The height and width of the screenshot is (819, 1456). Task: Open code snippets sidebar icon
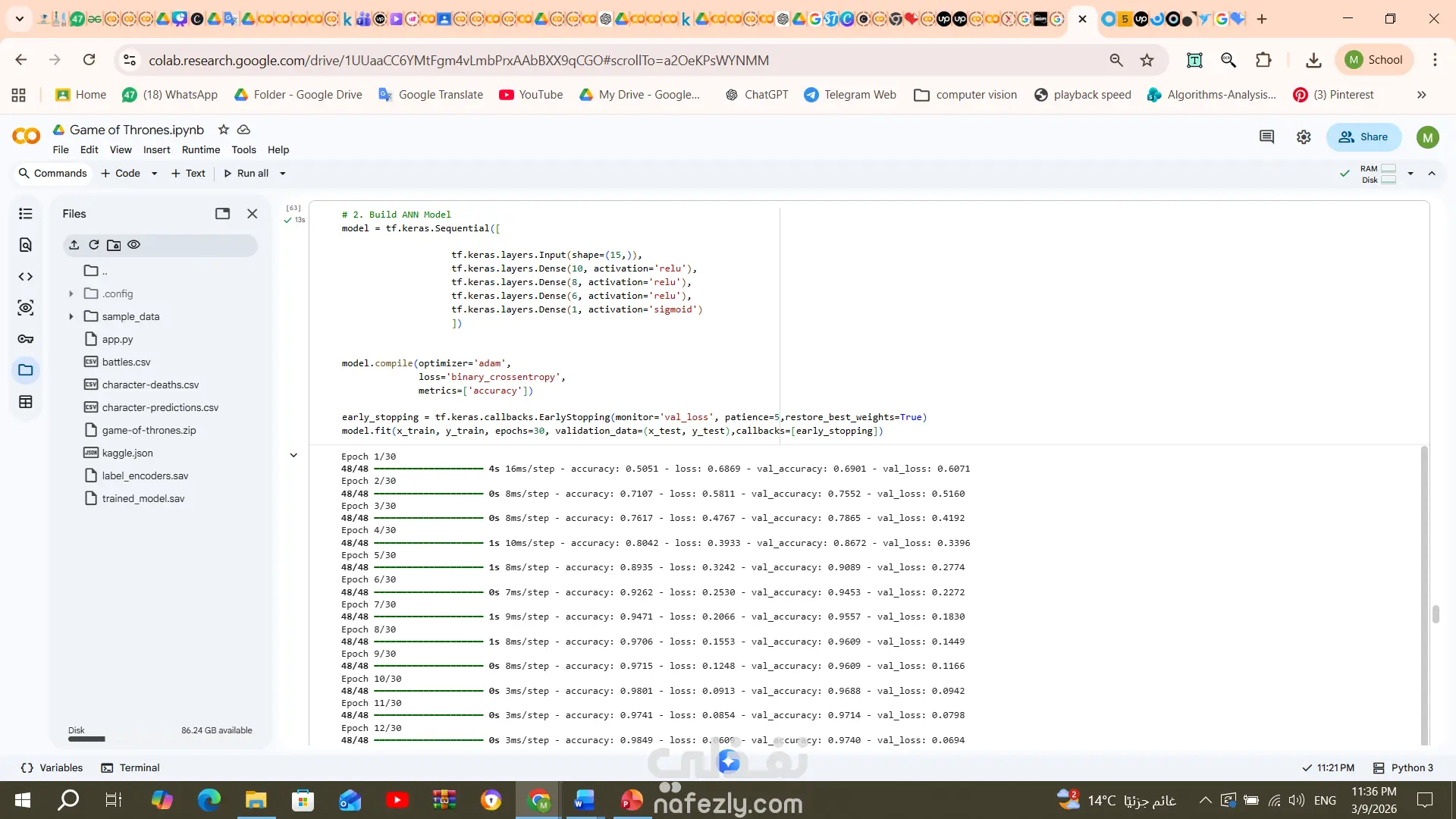click(26, 277)
